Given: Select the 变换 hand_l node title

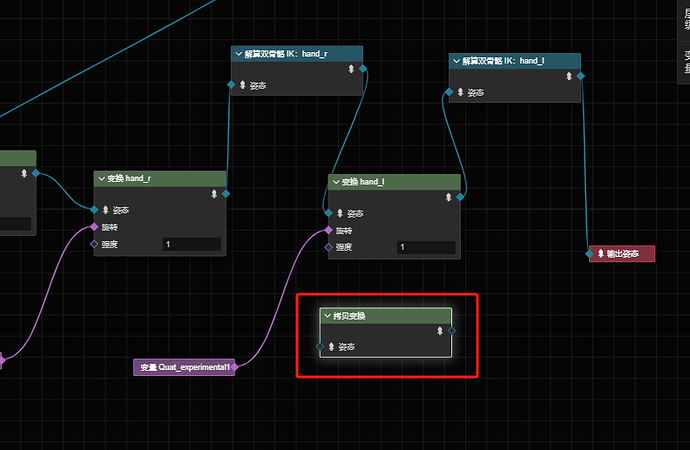Looking at the screenshot, I should tap(363, 182).
